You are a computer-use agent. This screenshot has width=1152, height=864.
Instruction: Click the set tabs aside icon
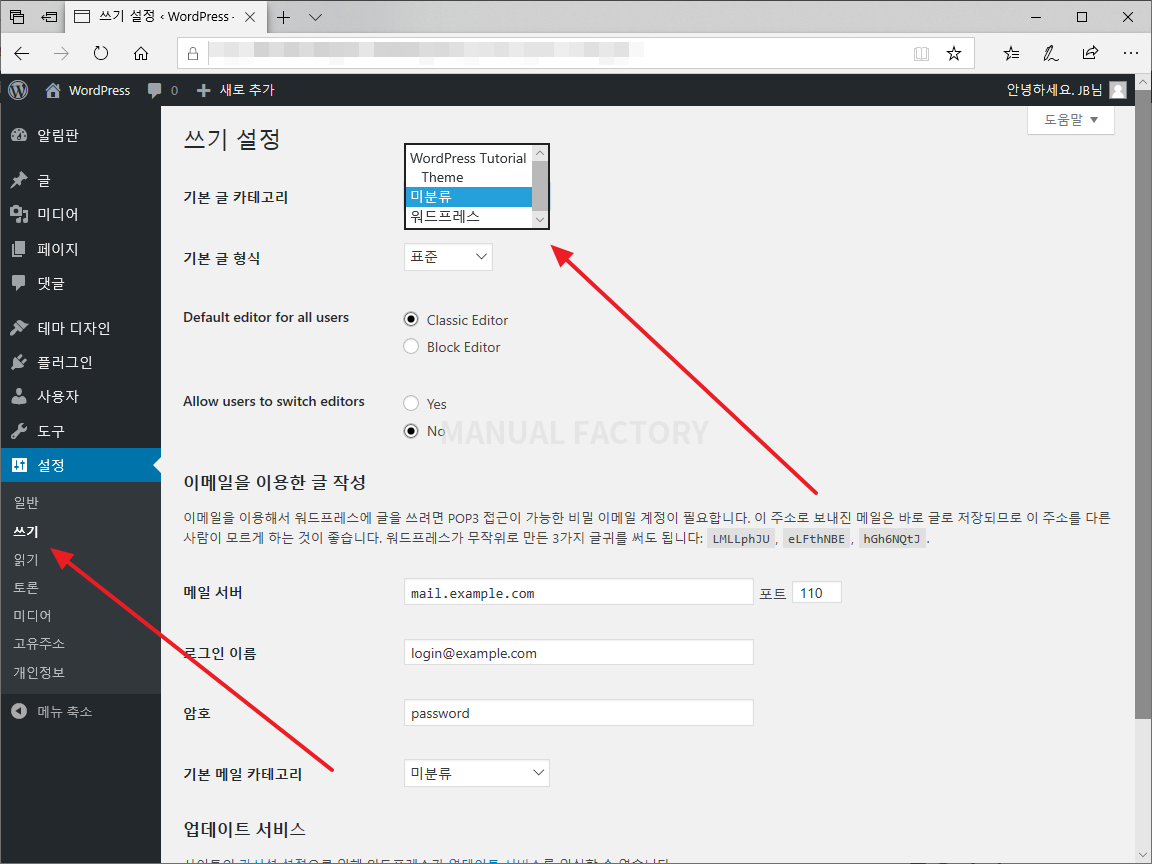coord(49,17)
